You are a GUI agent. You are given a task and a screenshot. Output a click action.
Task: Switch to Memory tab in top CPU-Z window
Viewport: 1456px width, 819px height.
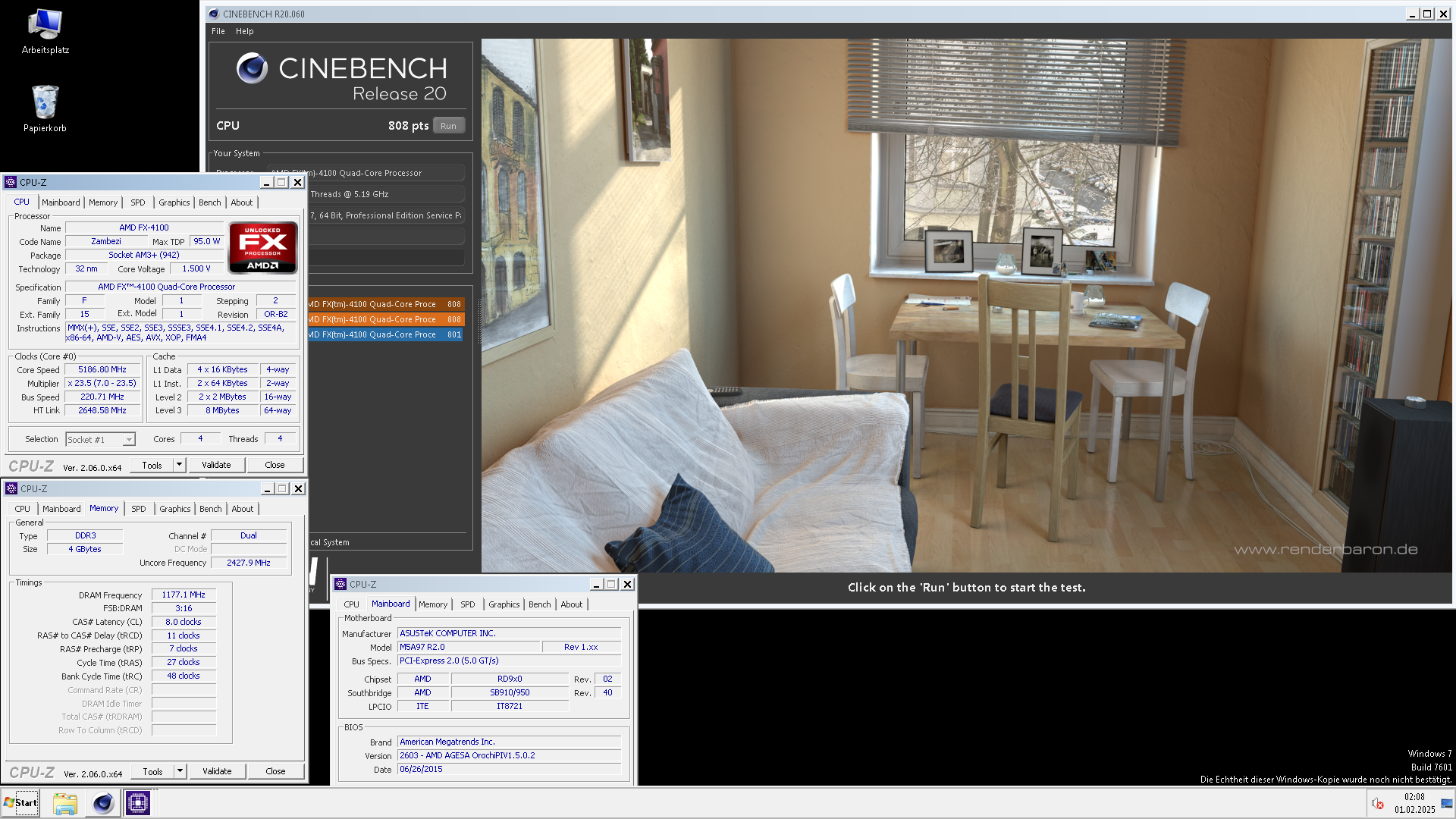103,202
